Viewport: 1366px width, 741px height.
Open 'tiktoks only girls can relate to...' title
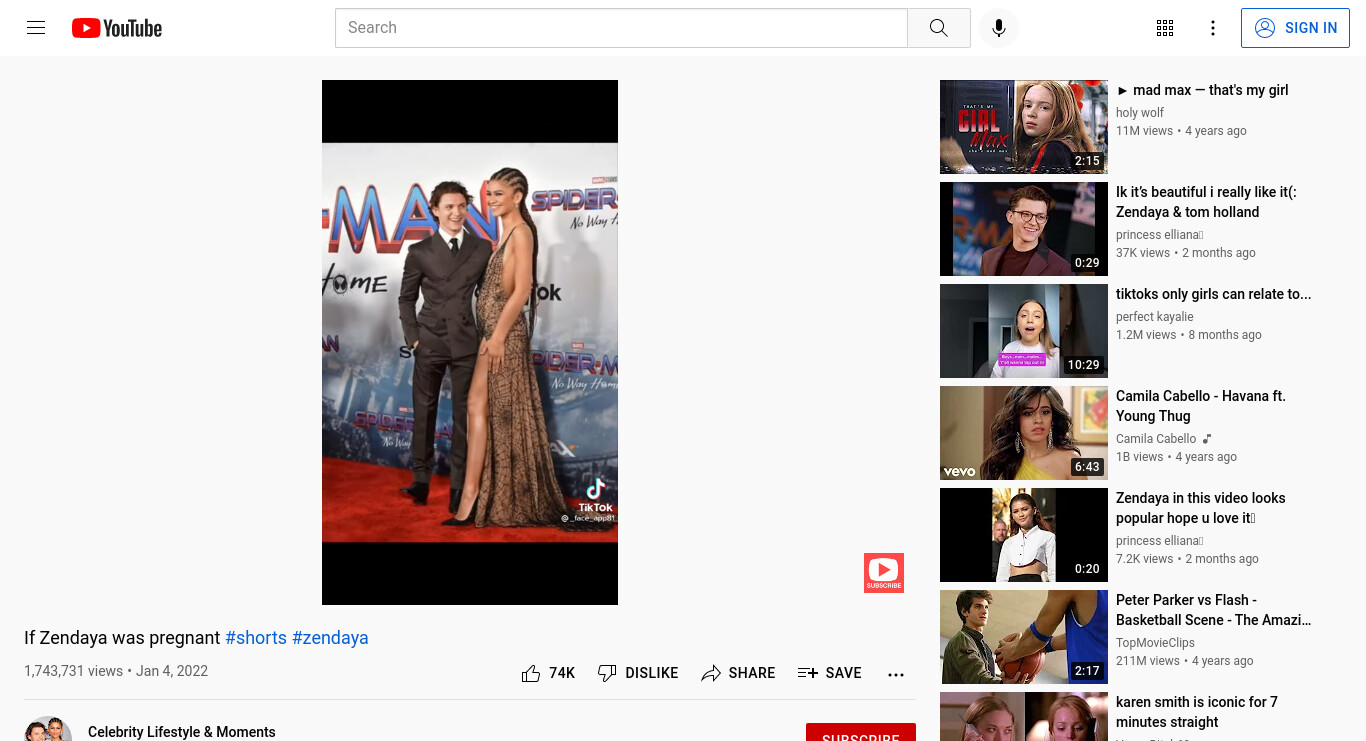coord(1213,294)
